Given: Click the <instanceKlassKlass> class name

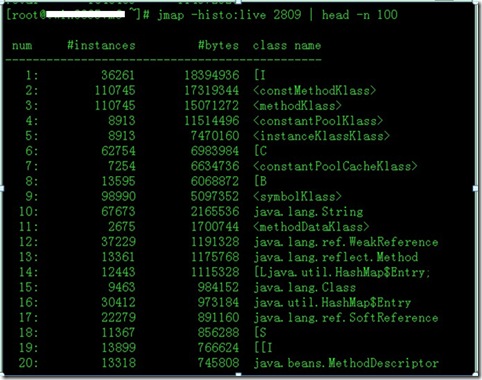Looking at the screenshot, I should click(321, 136).
